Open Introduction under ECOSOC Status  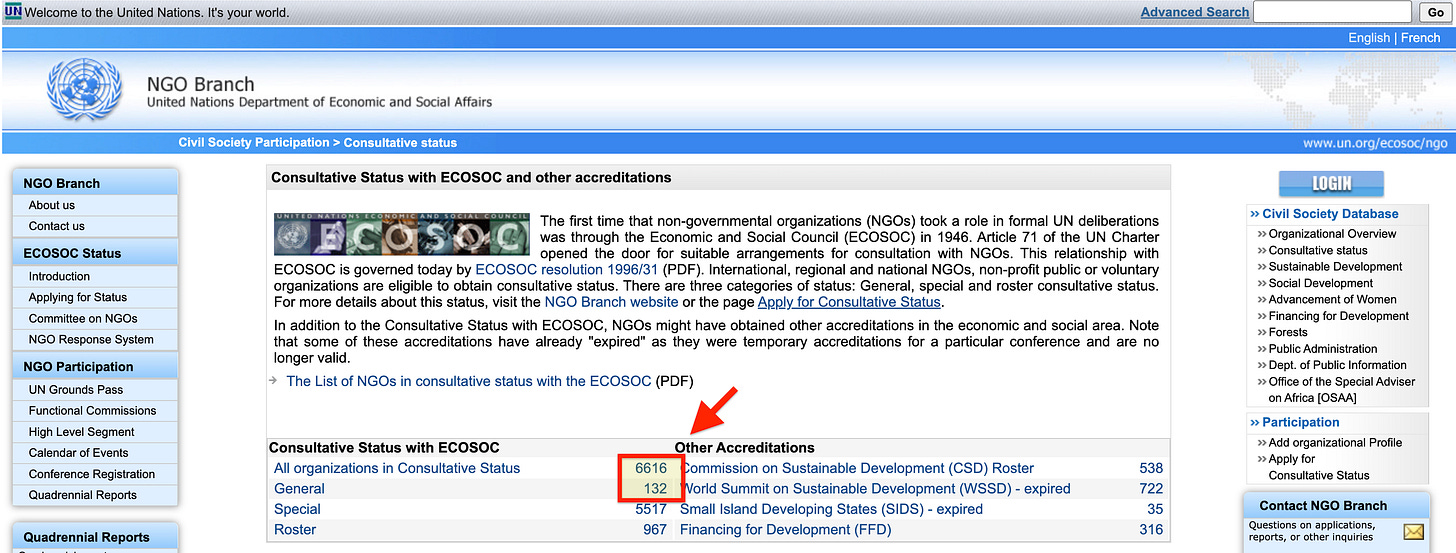pyautogui.click(x=59, y=276)
